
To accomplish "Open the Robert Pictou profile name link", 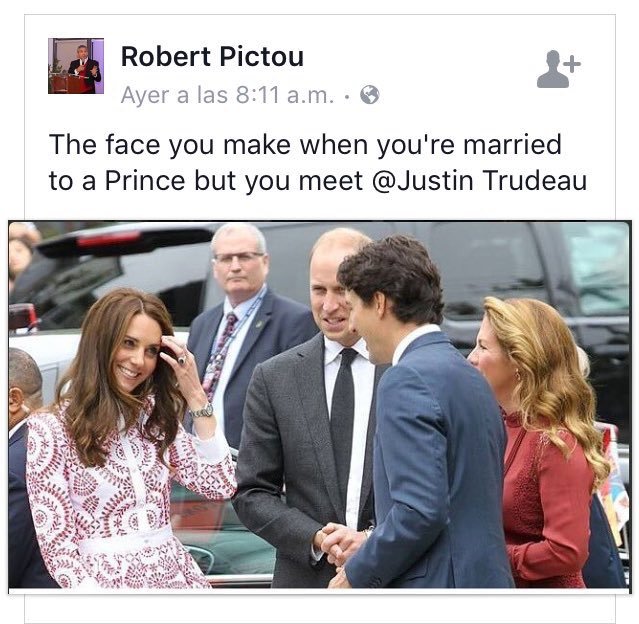I will (x=212, y=57).
